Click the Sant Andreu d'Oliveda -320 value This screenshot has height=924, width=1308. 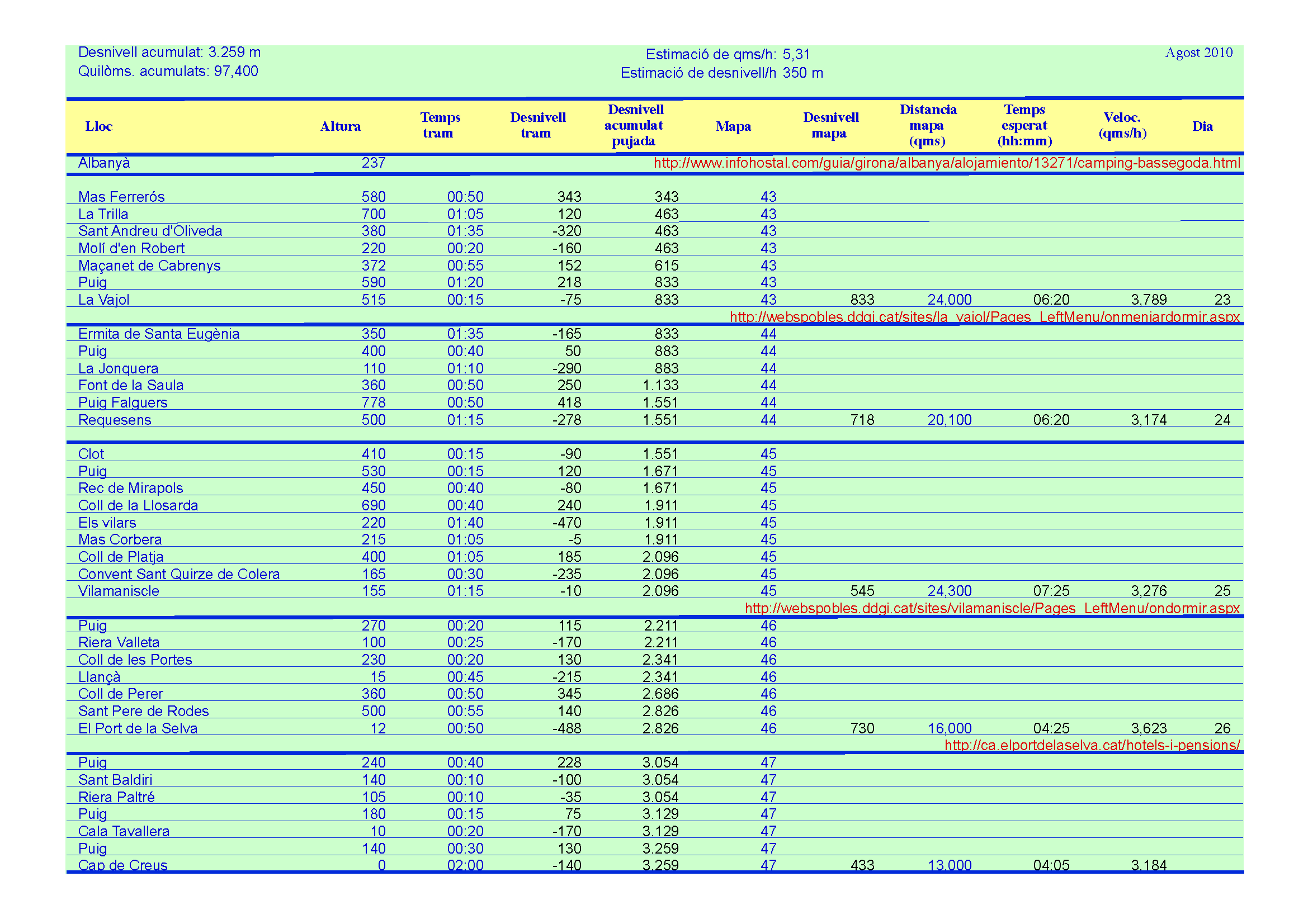pyautogui.click(x=567, y=231)
